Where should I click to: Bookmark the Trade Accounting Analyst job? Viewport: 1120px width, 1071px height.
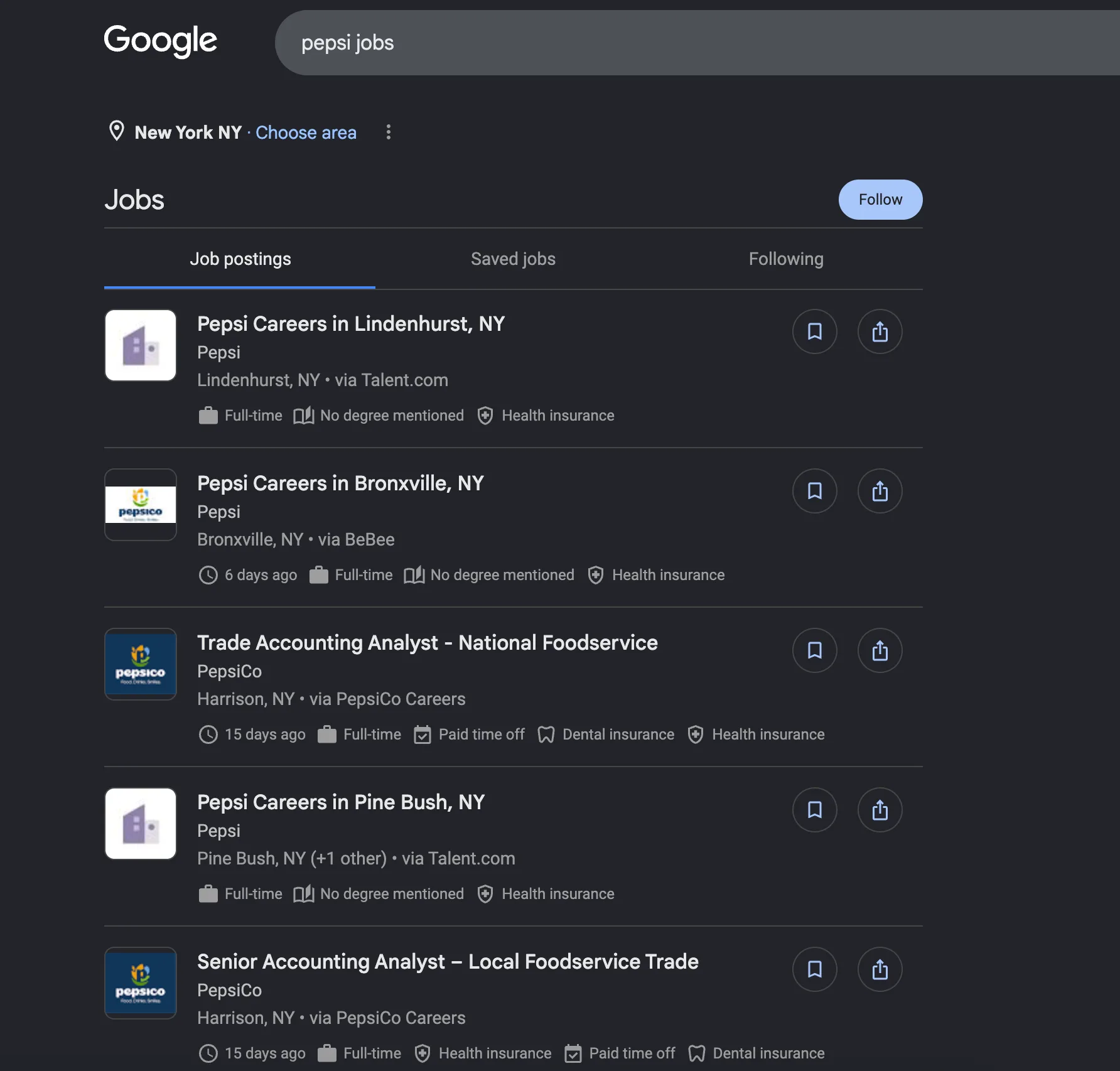coord(814,650)
